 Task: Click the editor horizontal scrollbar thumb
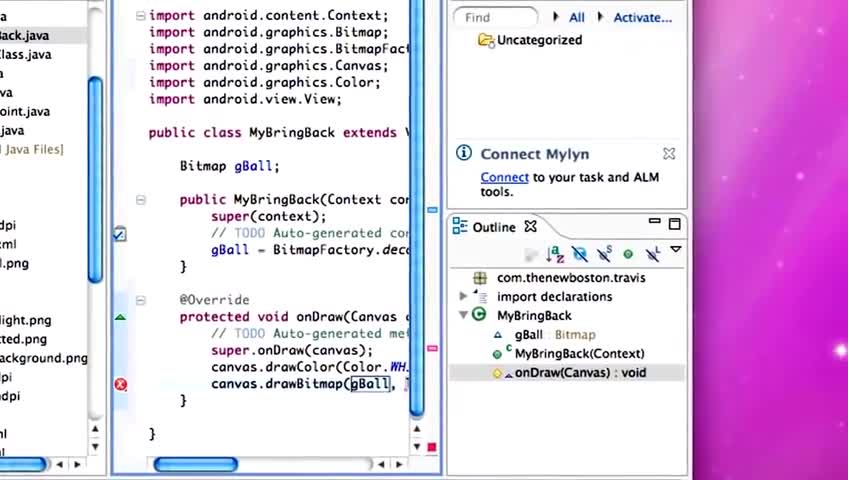(196, 464)
